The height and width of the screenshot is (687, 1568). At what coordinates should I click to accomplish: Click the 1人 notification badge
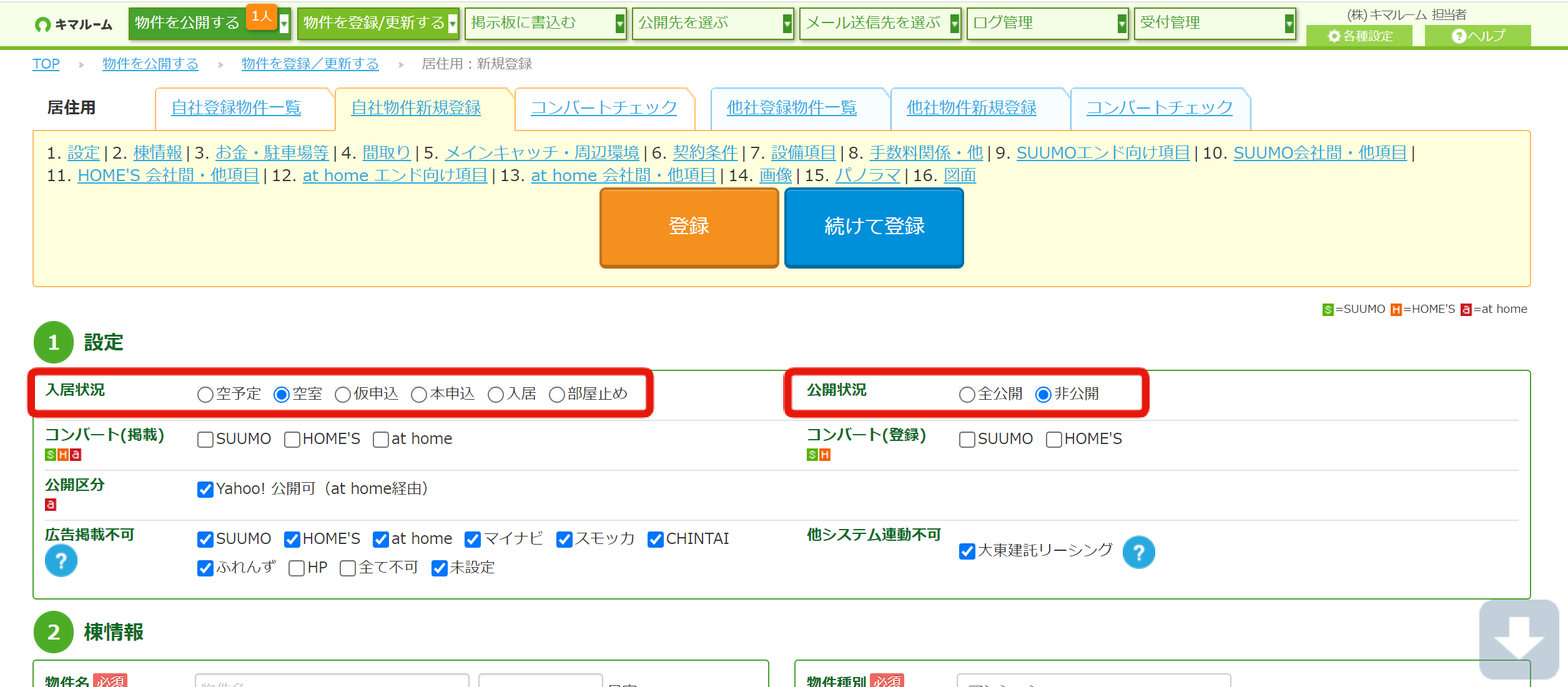click(262, 16)
